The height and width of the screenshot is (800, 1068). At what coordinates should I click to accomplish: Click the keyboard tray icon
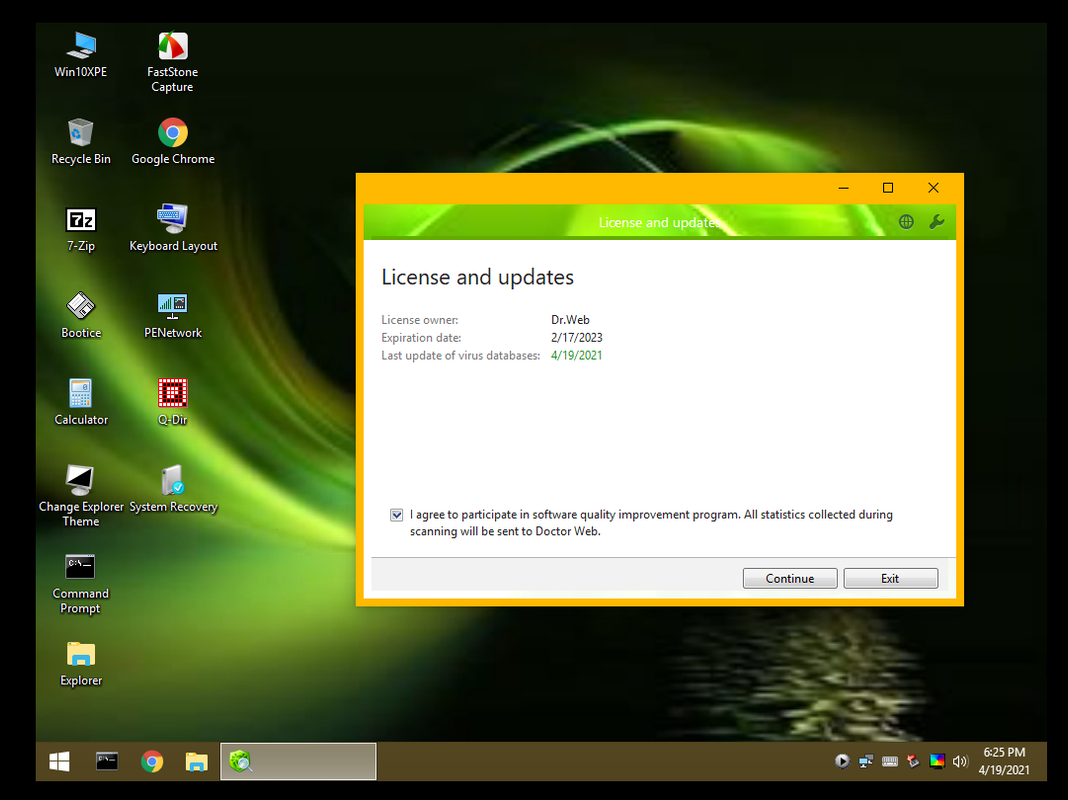pos(890,761)
